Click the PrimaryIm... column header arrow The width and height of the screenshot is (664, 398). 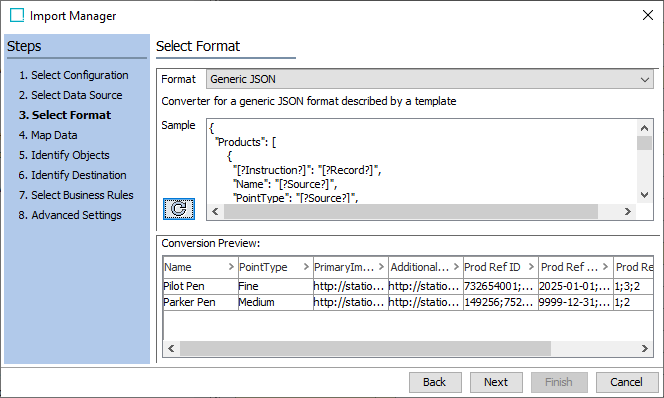click(381, 267)
